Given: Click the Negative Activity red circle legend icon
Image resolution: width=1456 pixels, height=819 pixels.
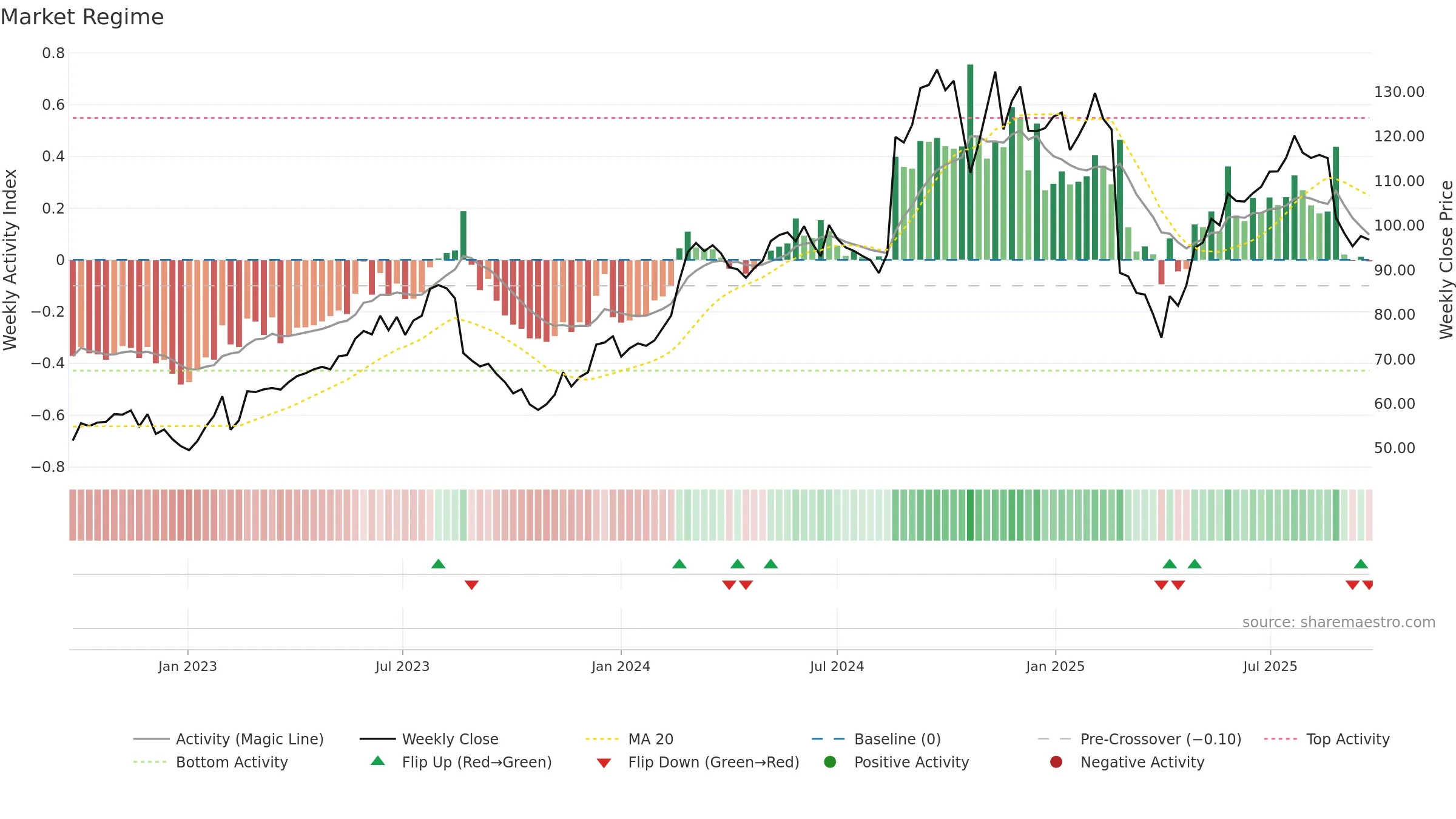Looking at the screenshot, I should (x=1056, y=762).
